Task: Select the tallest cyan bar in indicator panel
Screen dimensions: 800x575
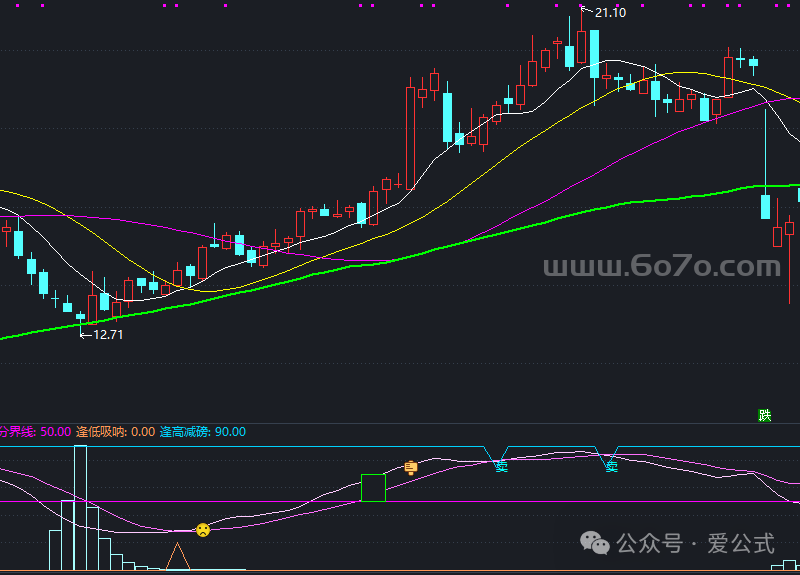Action: pos(80,505)
